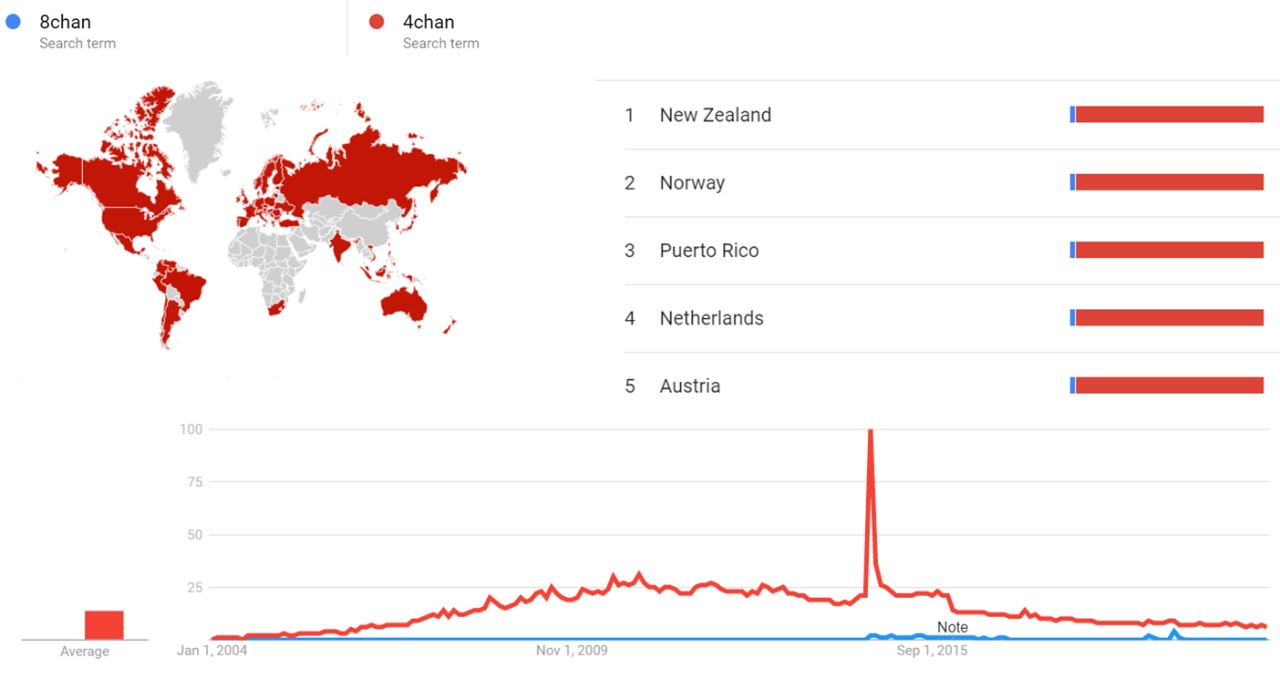The width and height of the screenshot is (1280, 679).
Task: Click the red dot beside 4chan
Action: pyautogui.click(x=377, y=21)
